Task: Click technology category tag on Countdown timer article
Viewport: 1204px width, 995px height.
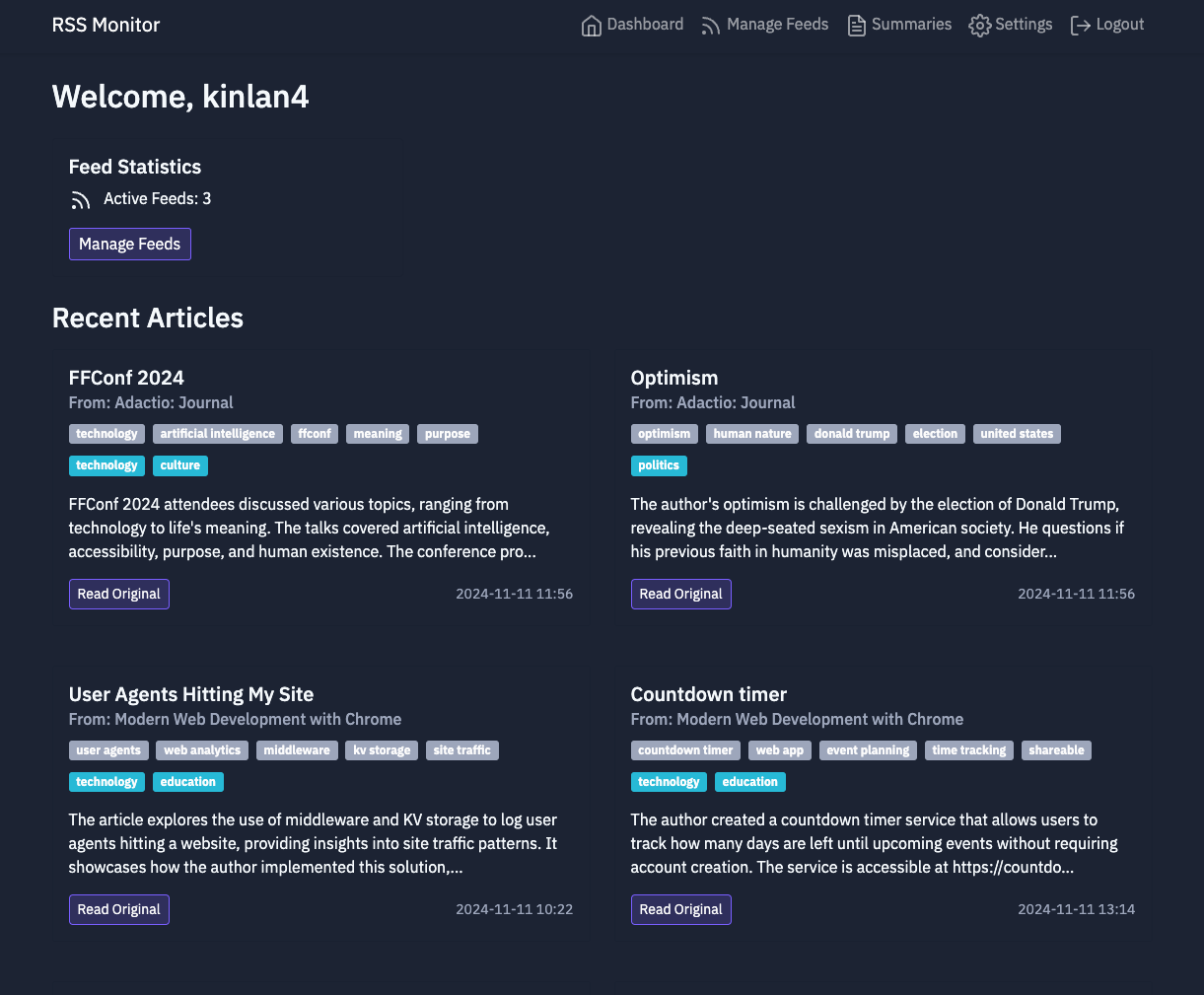Action: [x=669, y=782]
